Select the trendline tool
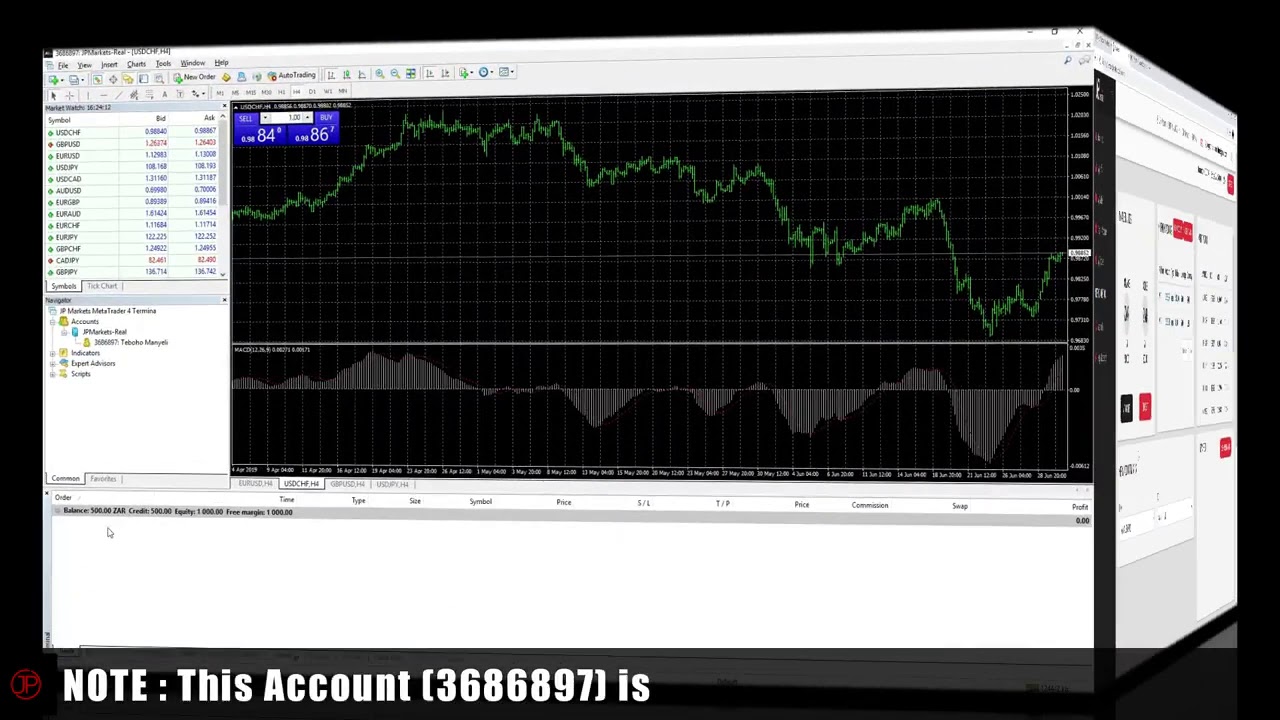 tap(119, 95)
